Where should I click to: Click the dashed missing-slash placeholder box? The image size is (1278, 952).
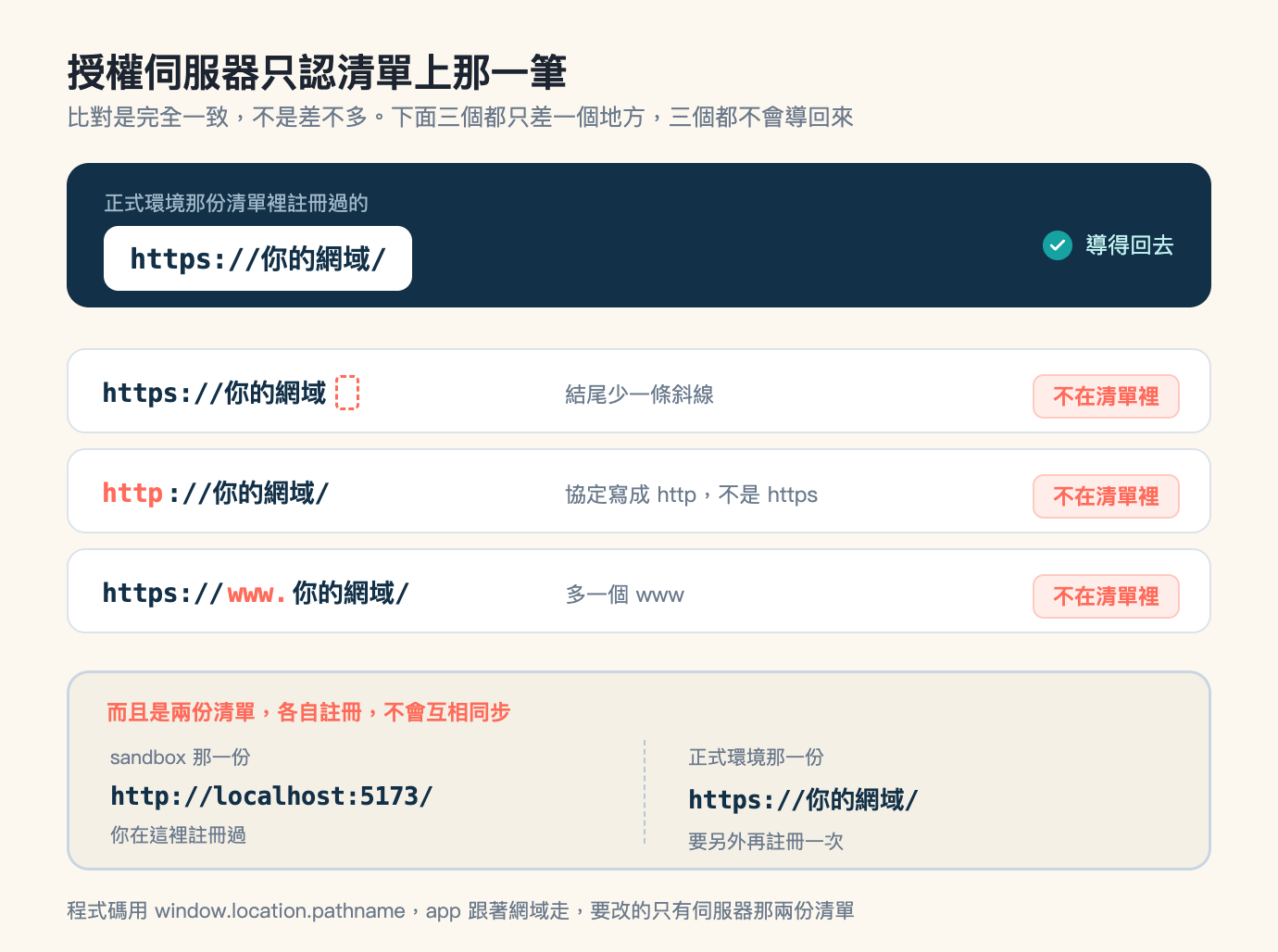coord(347,393)
